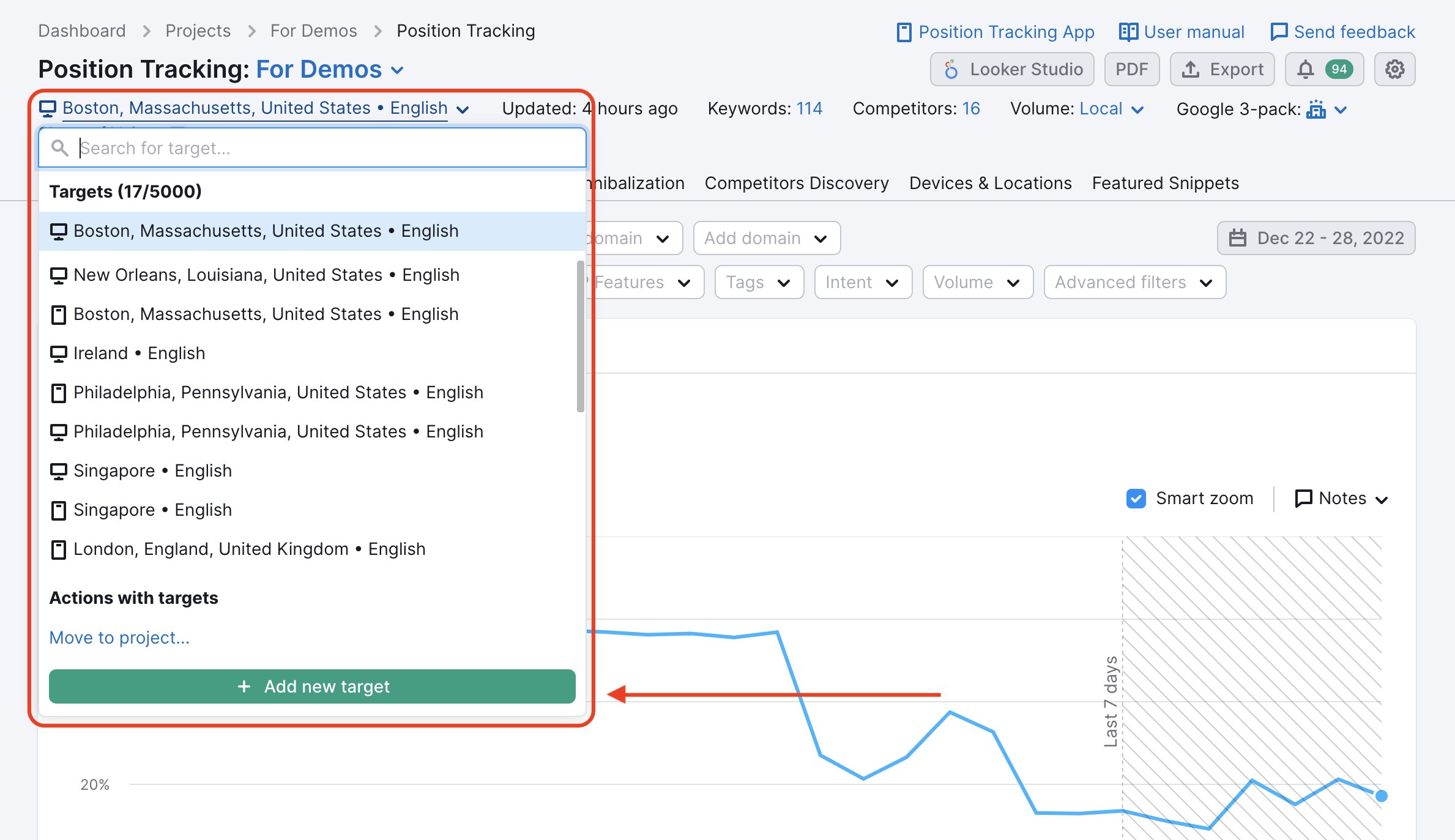Screen dimensions: 1455x840
Task: Open the User manual link
Action: (x=1181, y=32)
